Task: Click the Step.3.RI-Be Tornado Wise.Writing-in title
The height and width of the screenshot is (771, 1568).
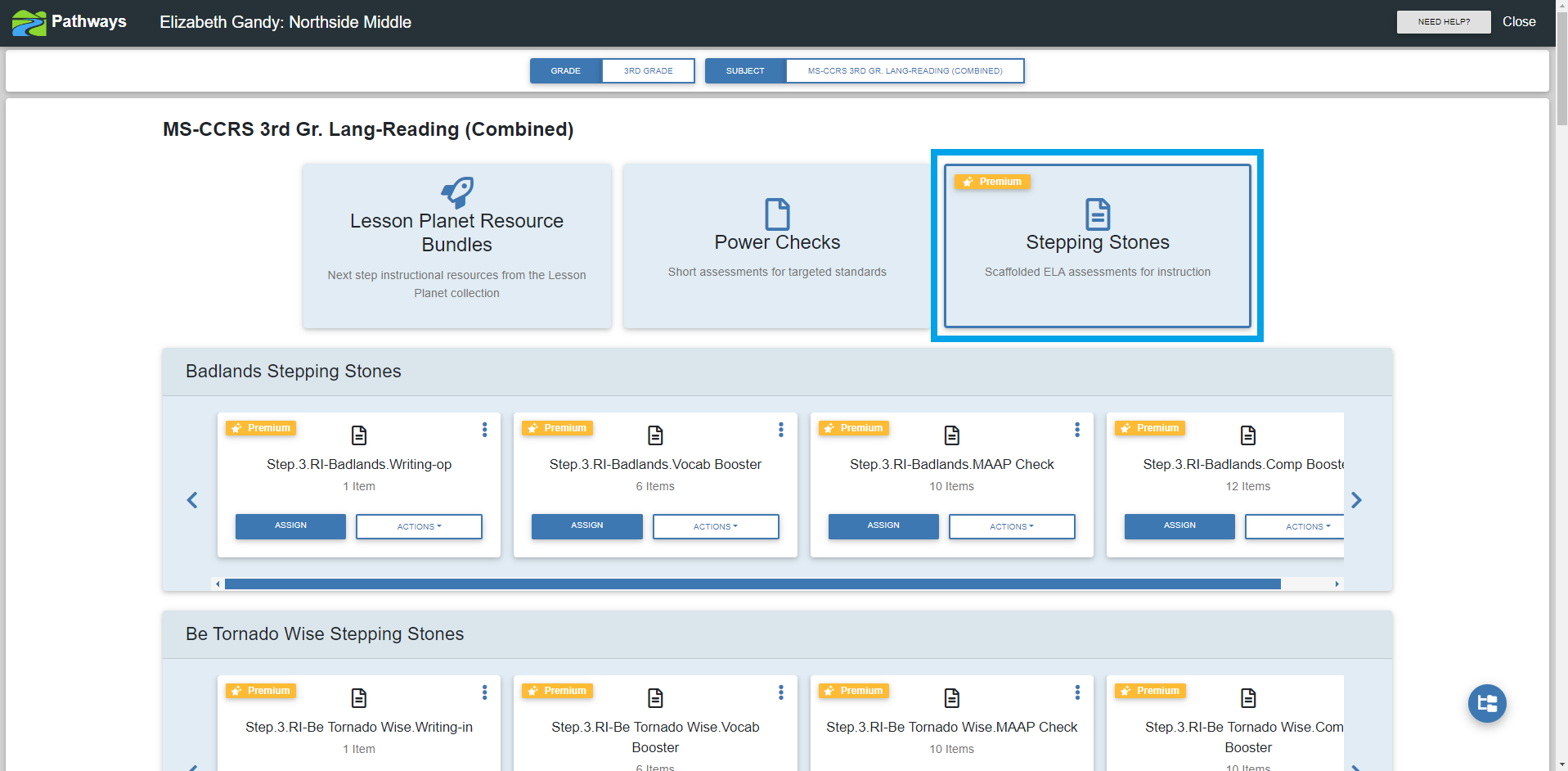Action: (359, 728)
